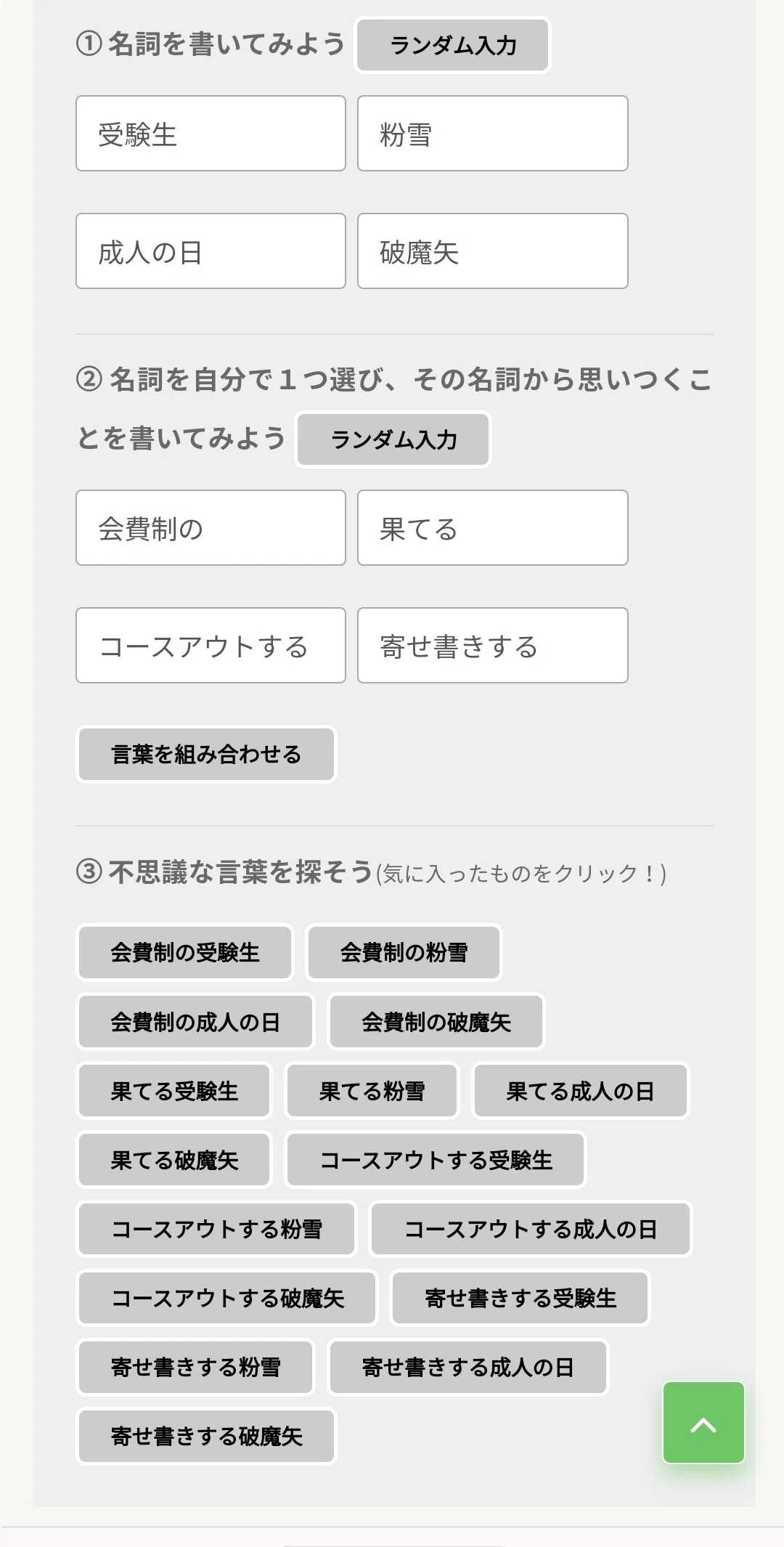Choose the 会費制の受験生 phrase
Screen dimensions: 784x1547
click(x=185, y=952)
